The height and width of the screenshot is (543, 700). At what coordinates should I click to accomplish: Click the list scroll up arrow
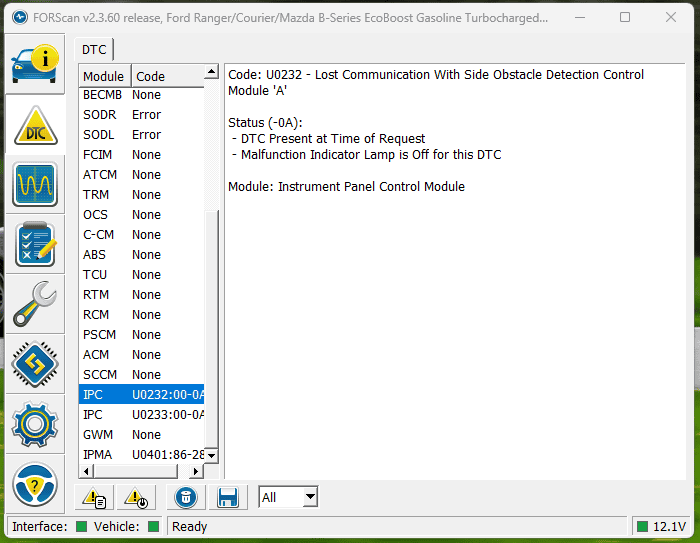[212, 72]
